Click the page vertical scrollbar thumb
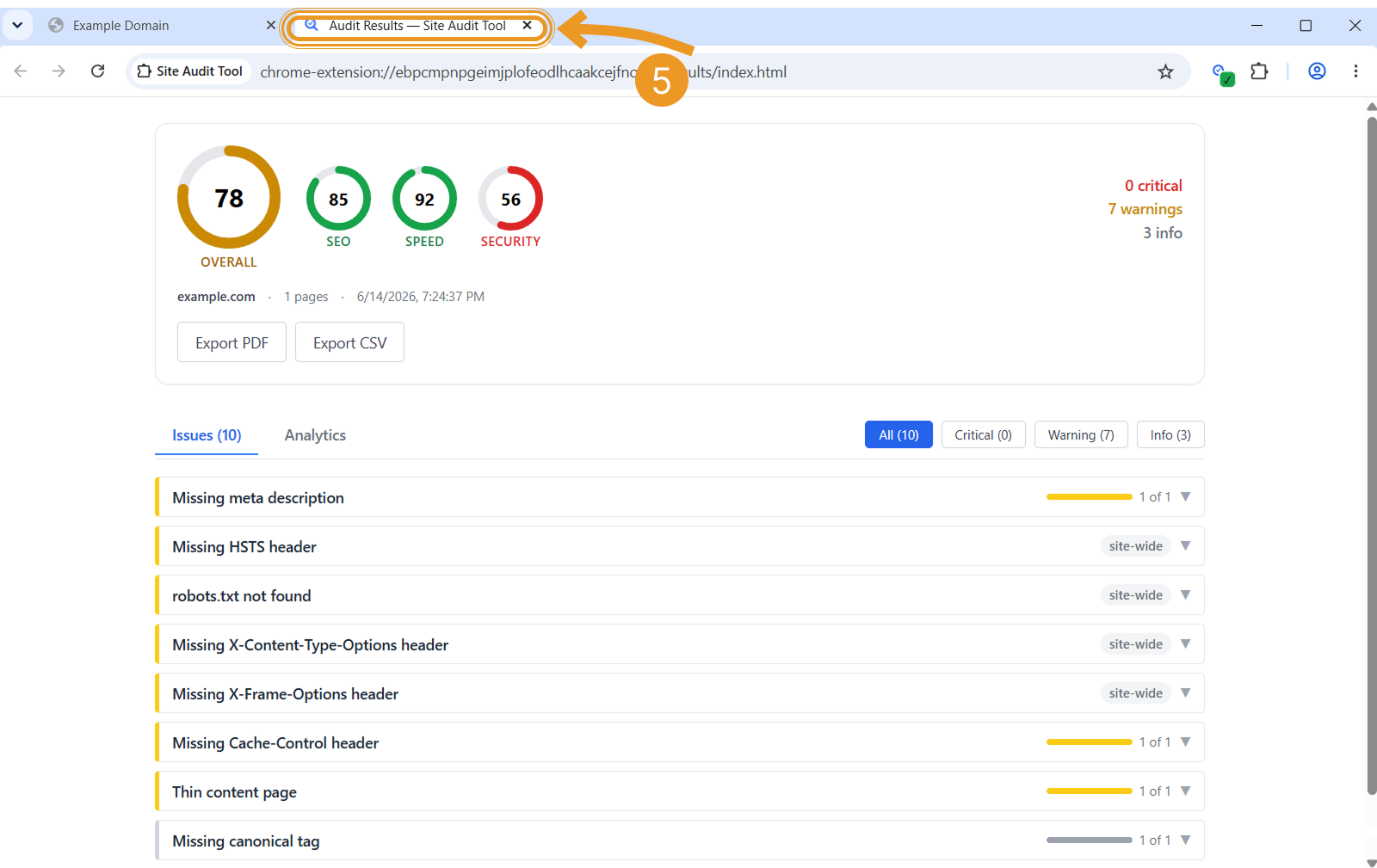 [1371, 456]
